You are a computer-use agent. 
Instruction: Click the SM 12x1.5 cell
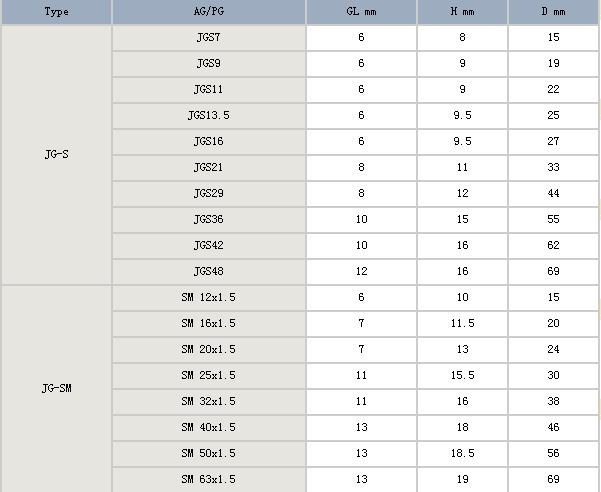208,297
